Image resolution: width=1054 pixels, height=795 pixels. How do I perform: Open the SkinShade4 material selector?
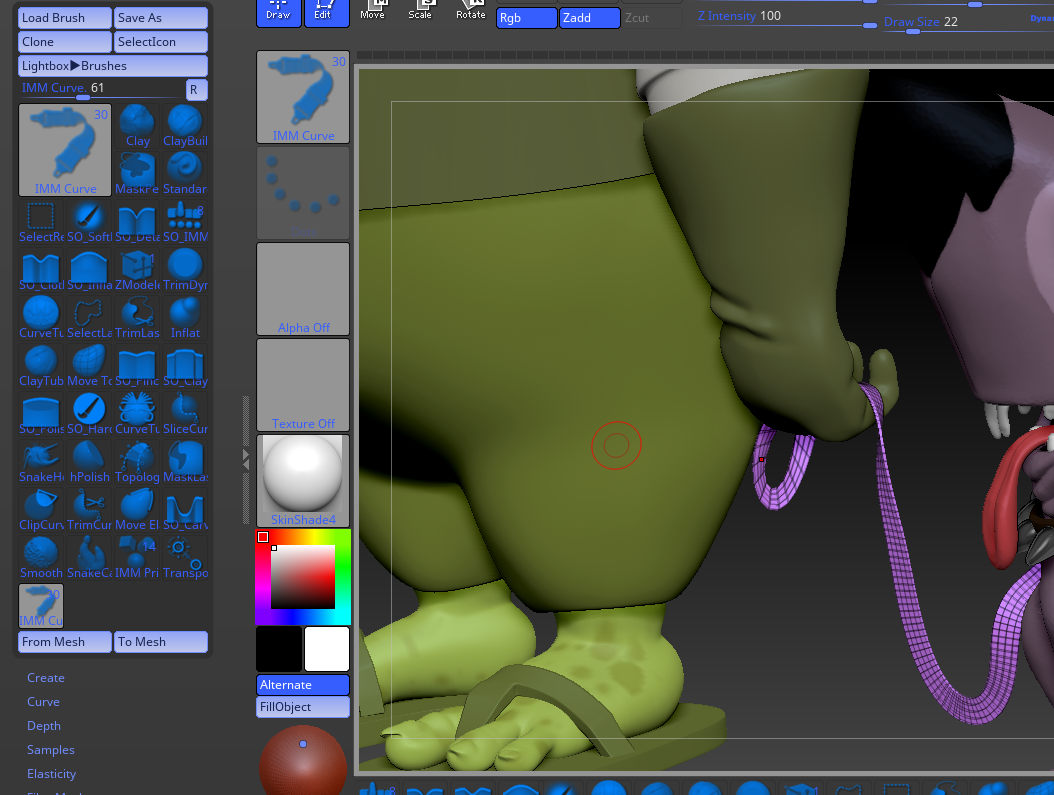(x=303, y=481)
